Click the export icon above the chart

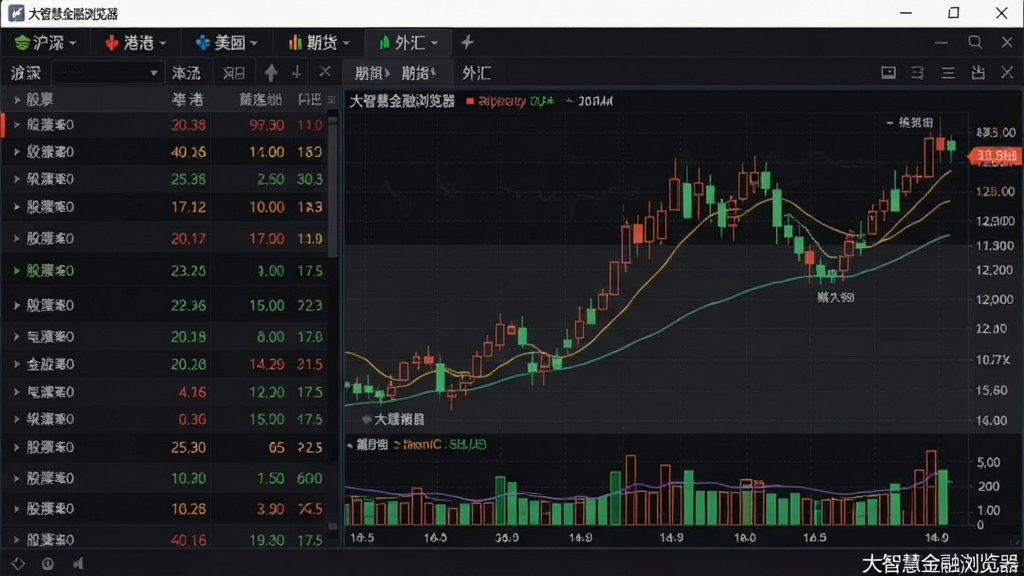tap(978, 72)
